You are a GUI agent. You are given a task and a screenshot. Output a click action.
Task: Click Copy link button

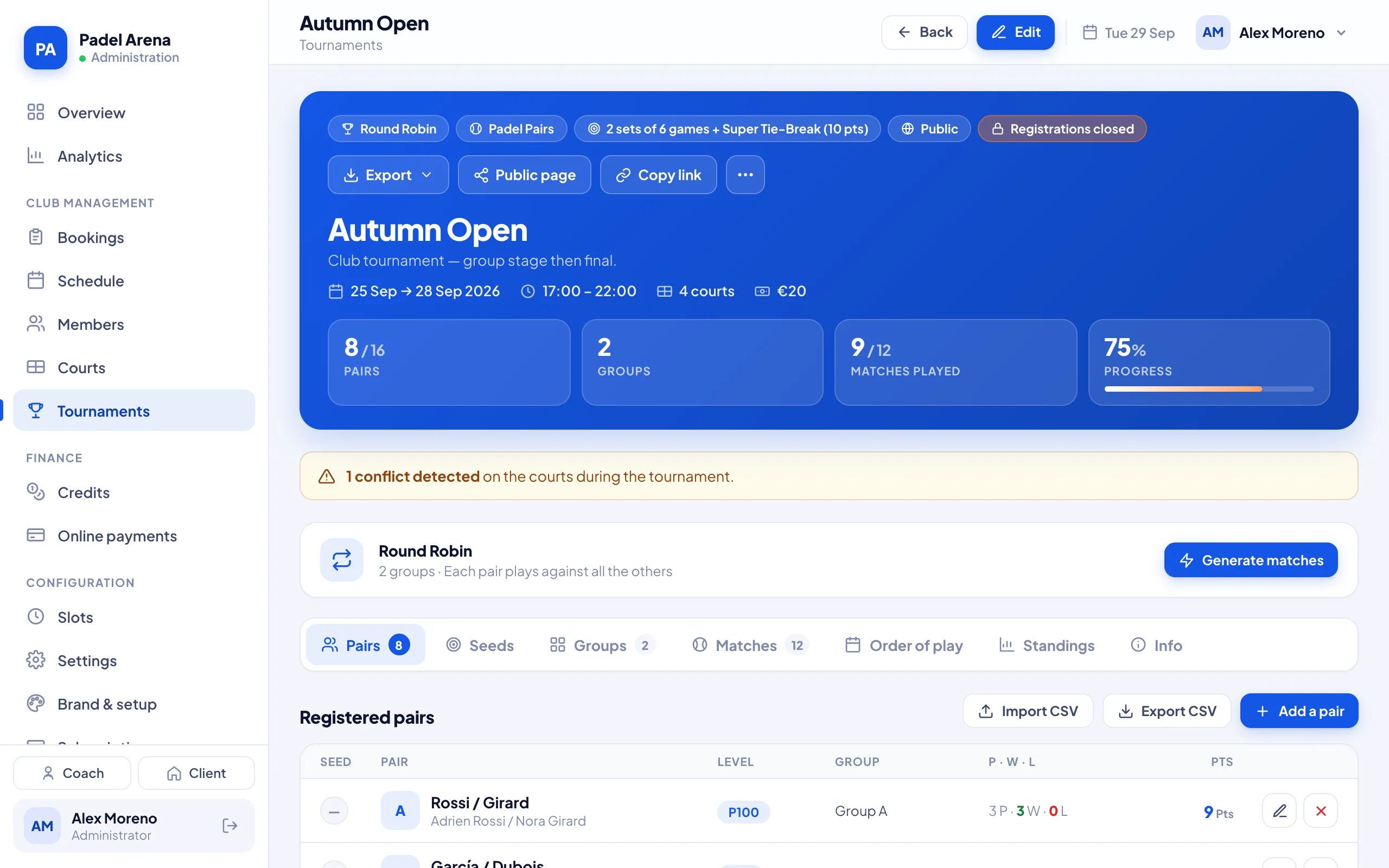658,175
